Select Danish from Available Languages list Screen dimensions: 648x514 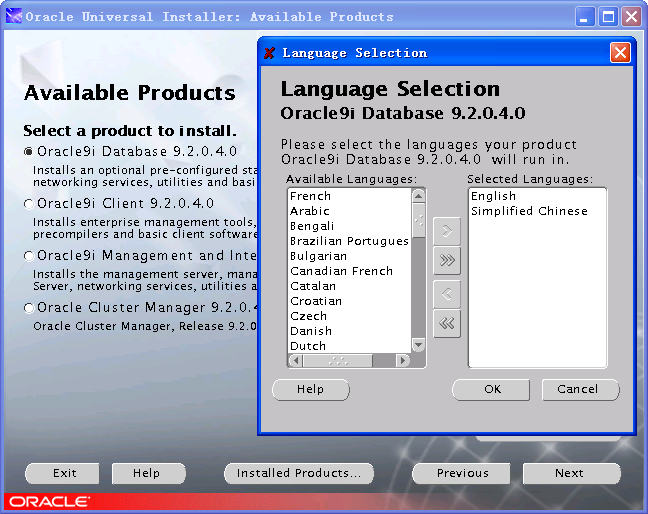pyautogui.click(x=311, y=331)
